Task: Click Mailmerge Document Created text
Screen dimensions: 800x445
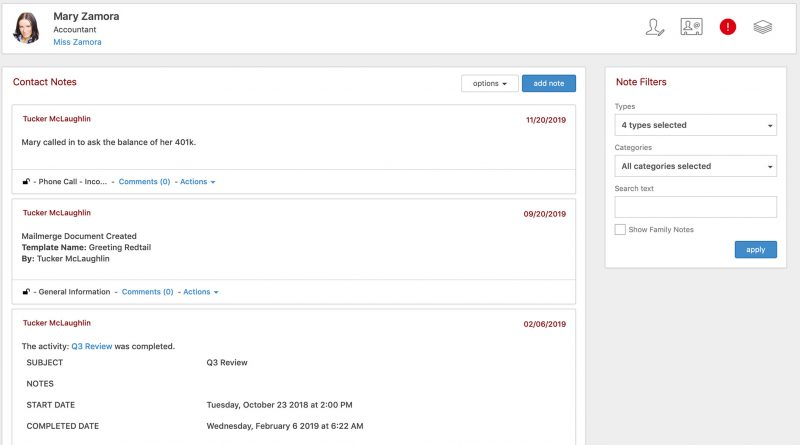Action: 79,236
